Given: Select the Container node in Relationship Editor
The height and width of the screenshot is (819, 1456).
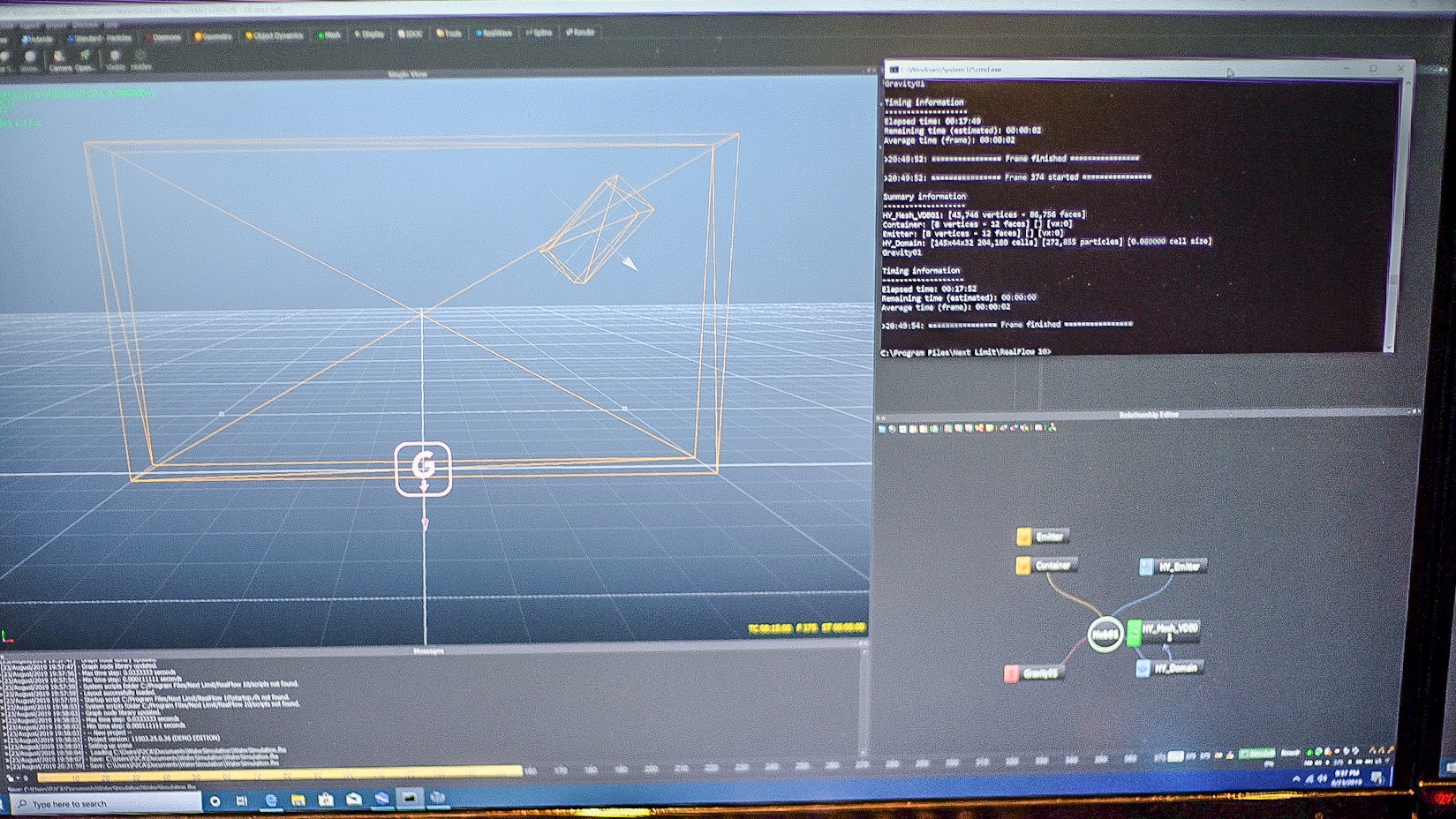Looking at the screenshot, I should point(1045,565).
